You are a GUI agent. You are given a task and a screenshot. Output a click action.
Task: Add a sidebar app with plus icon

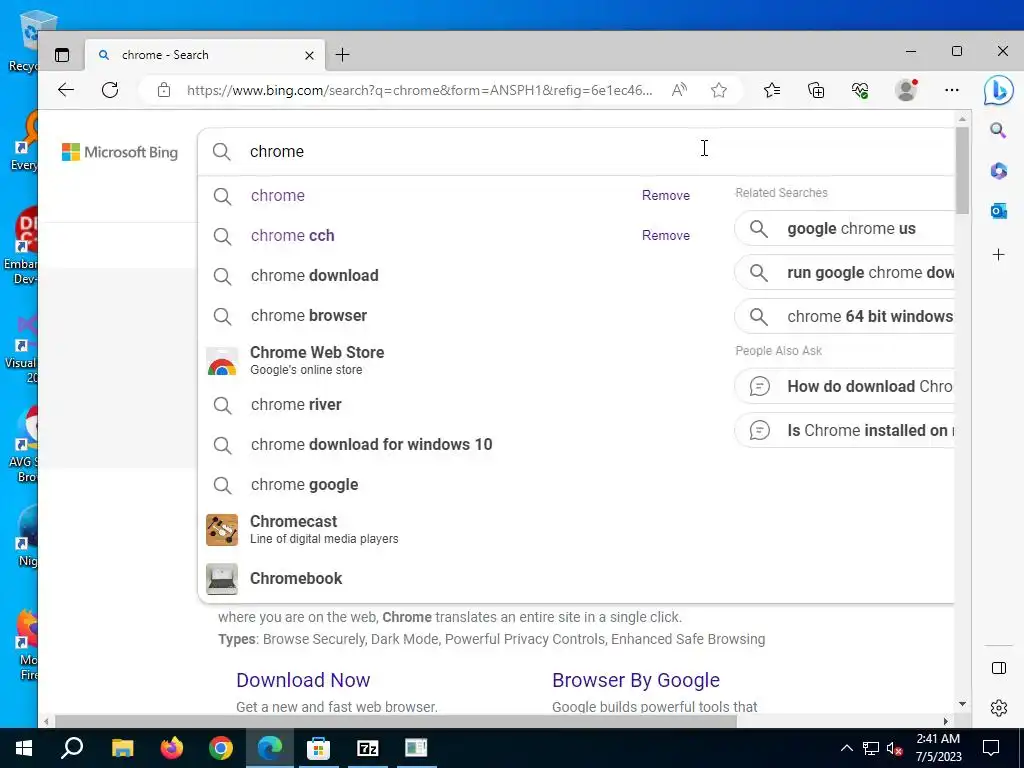pyautogui.click(x=998, y=255)
